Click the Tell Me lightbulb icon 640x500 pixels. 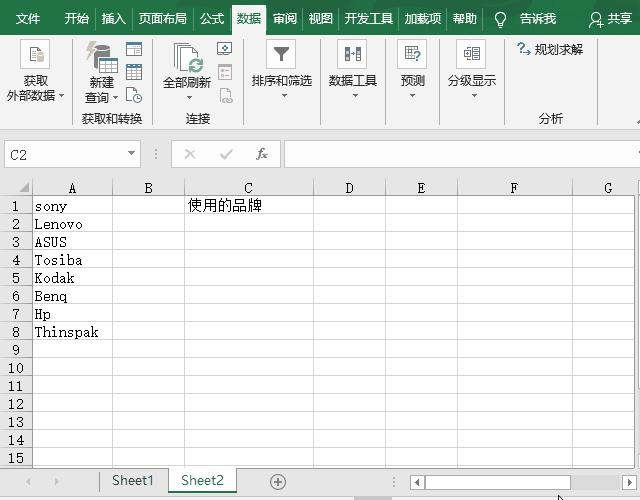500,19
